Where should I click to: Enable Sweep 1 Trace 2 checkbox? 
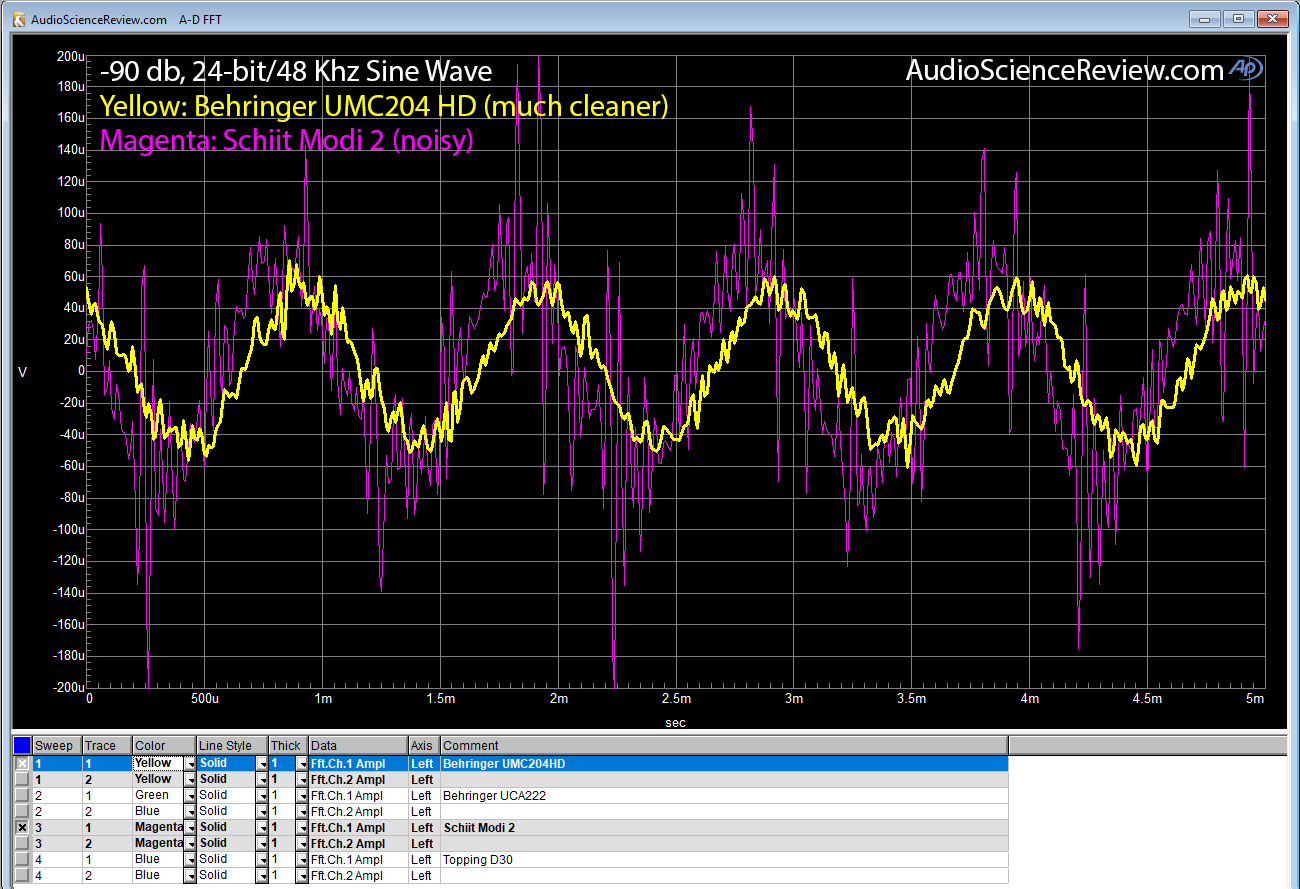22,779
